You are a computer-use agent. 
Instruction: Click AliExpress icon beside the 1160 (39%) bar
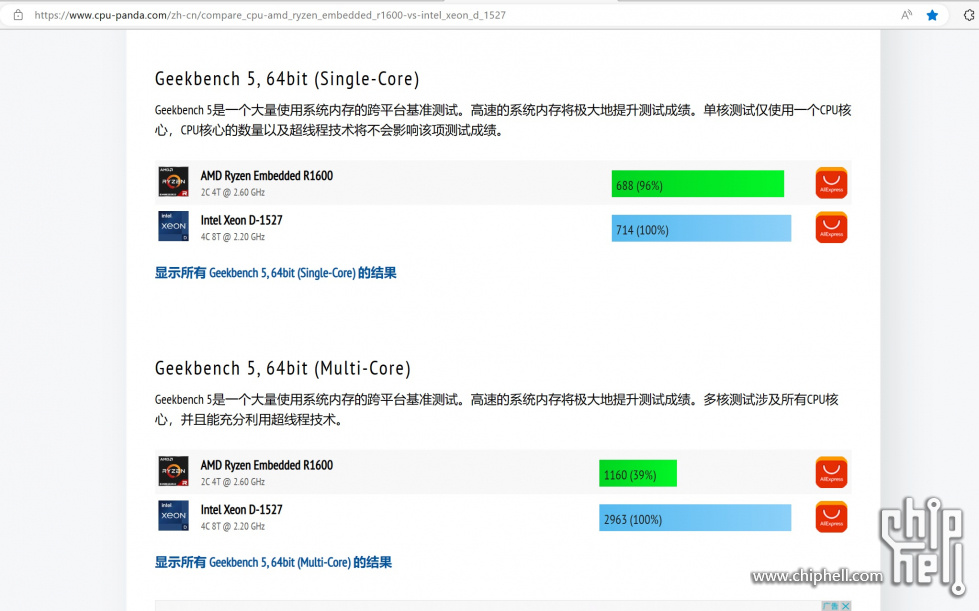831,472
